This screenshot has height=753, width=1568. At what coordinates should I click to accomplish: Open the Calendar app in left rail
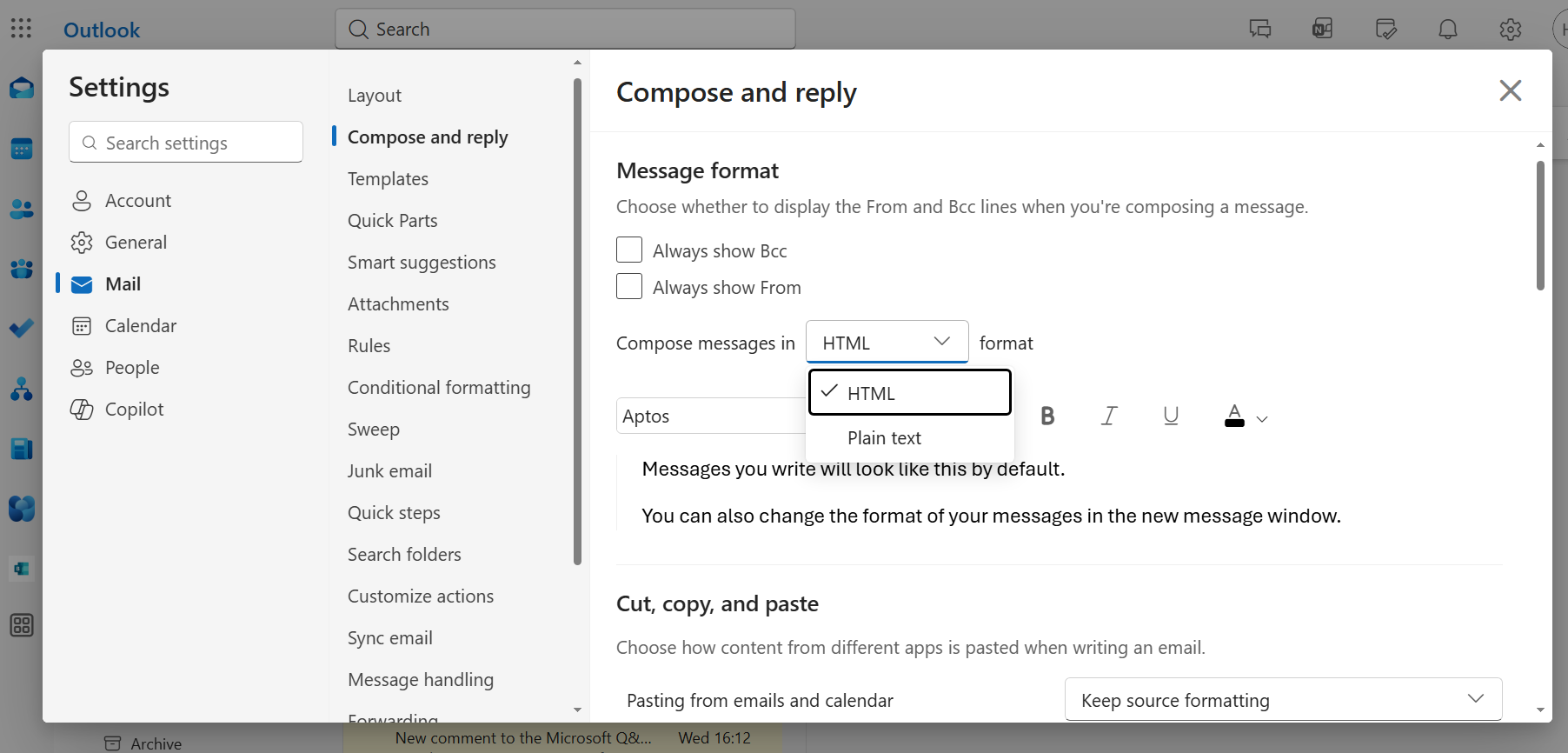click(22, 149)
